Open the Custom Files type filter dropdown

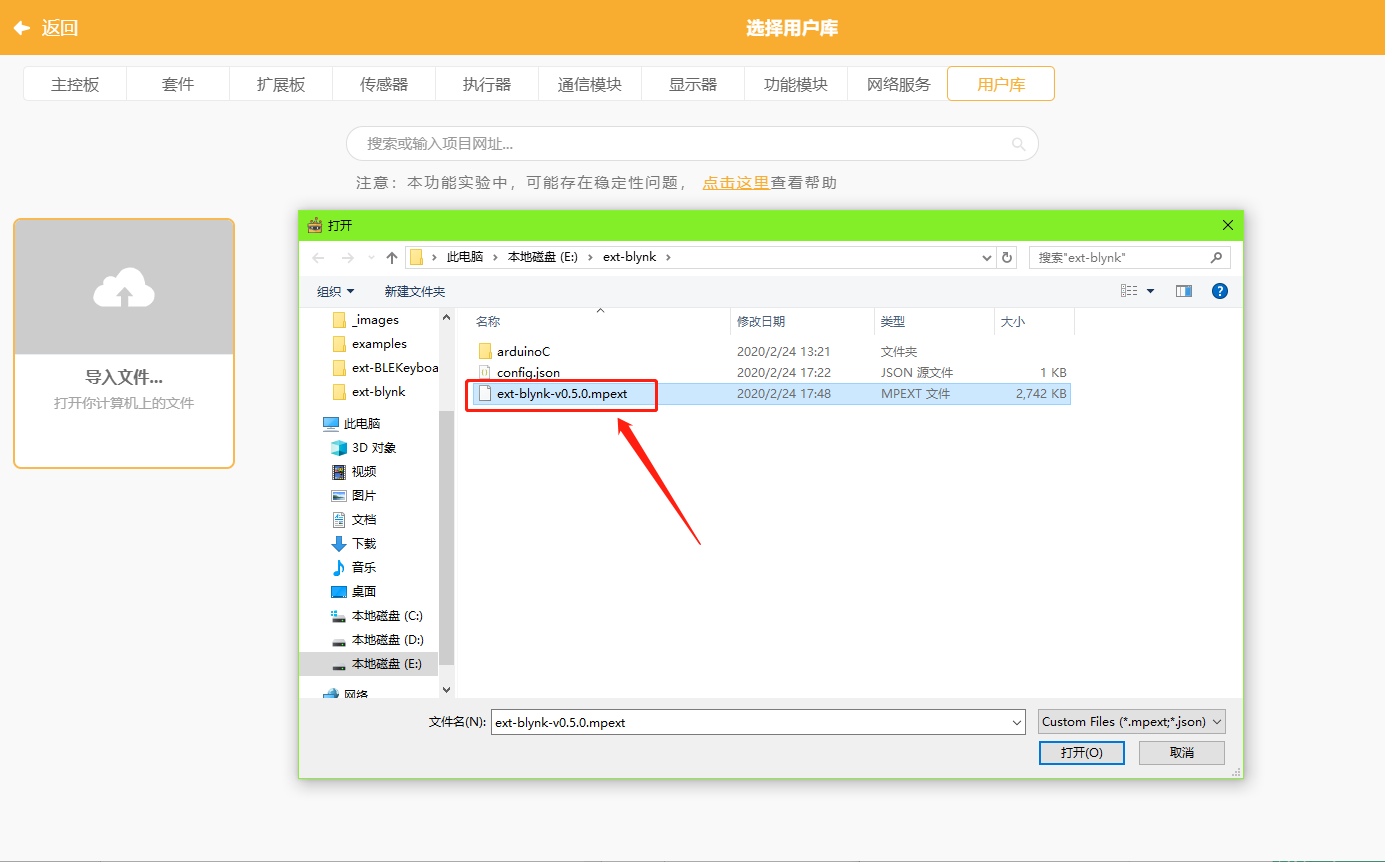point(1132,722)
